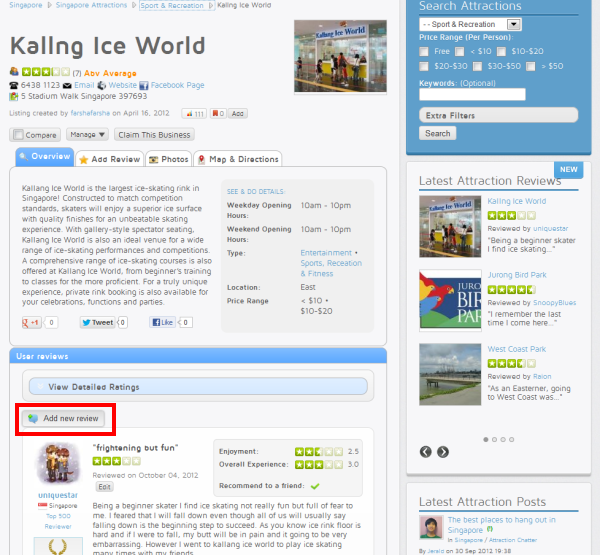
Task: Click the thumbs-up vote icon showing 111
Action: [x=193, y=114]
